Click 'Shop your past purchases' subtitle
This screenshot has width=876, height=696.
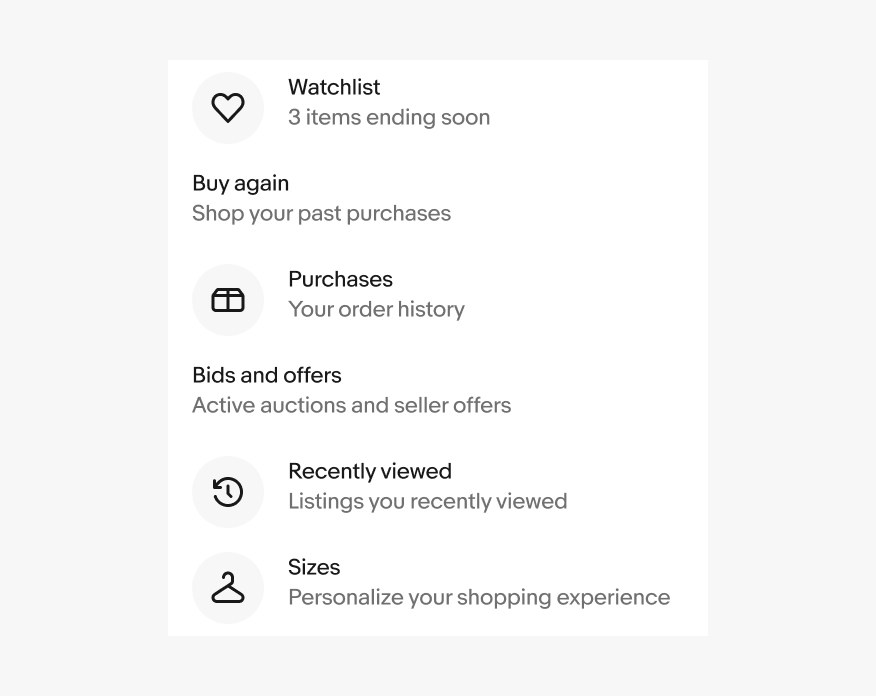pyautogui.click(x=321, y=213)
